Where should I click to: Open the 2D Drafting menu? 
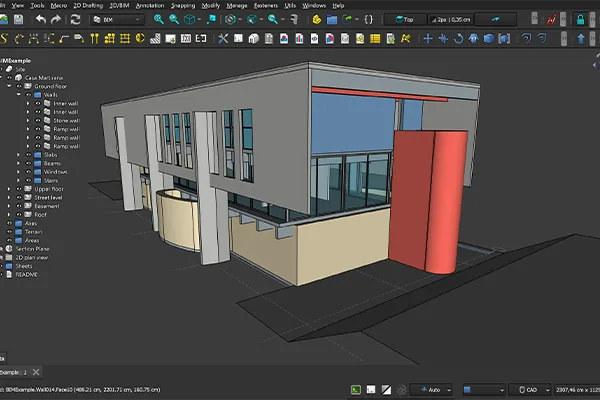(x=88, y=5)
